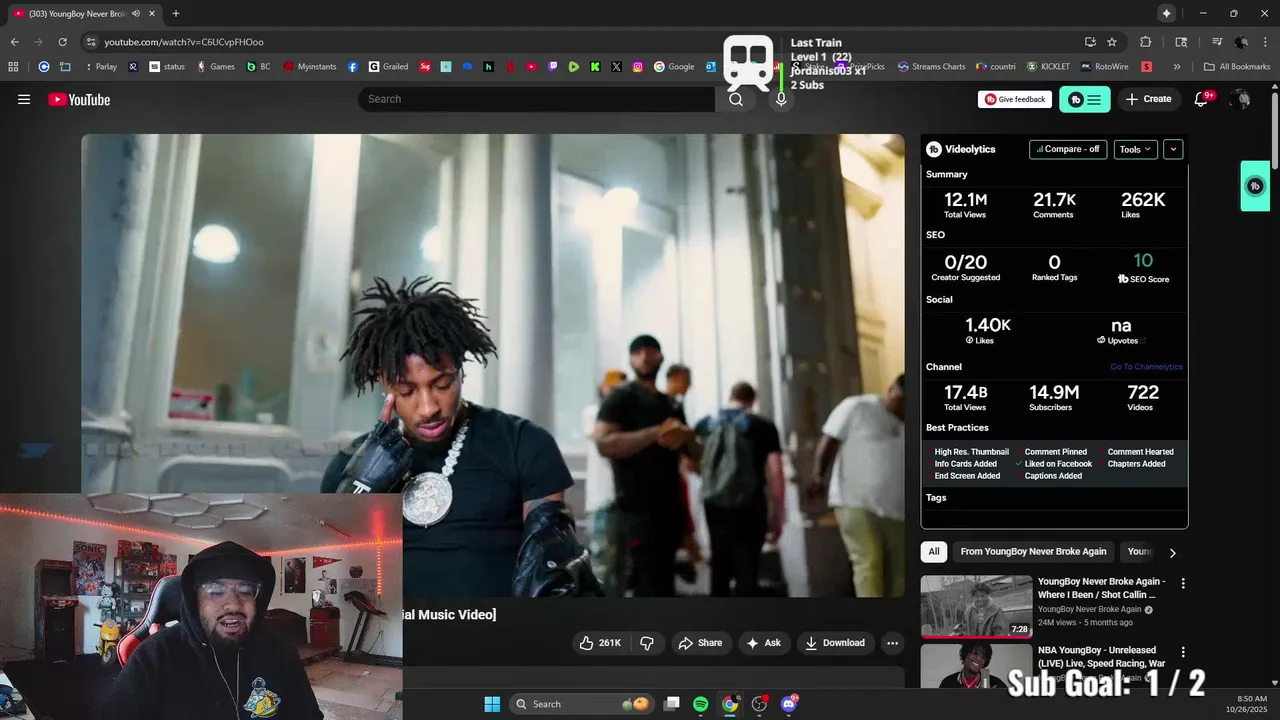1280x720 pixels.
Task: Show more bookmarks with double chevron
Action: pos(1177,67)
